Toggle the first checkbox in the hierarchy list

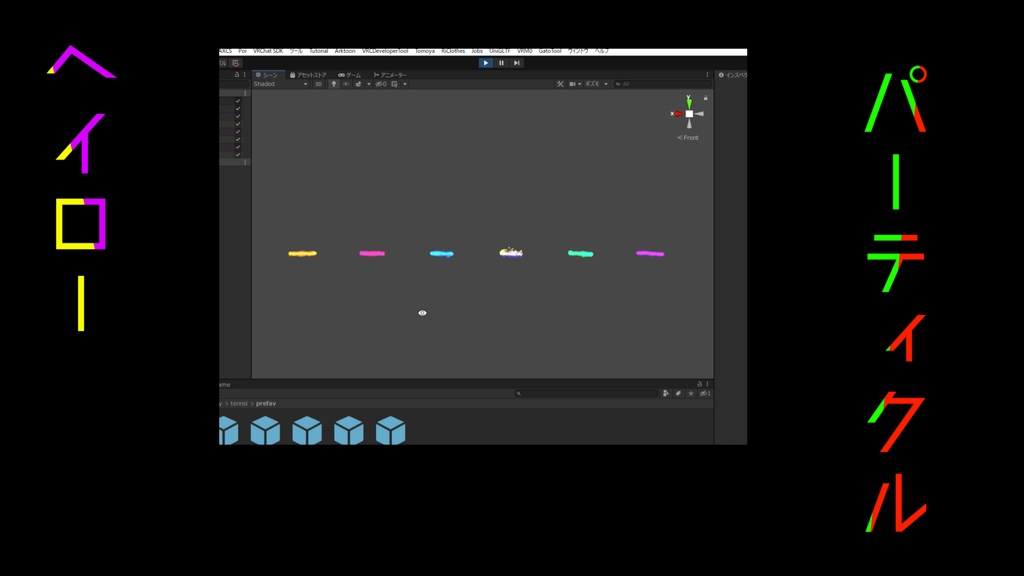238,101
